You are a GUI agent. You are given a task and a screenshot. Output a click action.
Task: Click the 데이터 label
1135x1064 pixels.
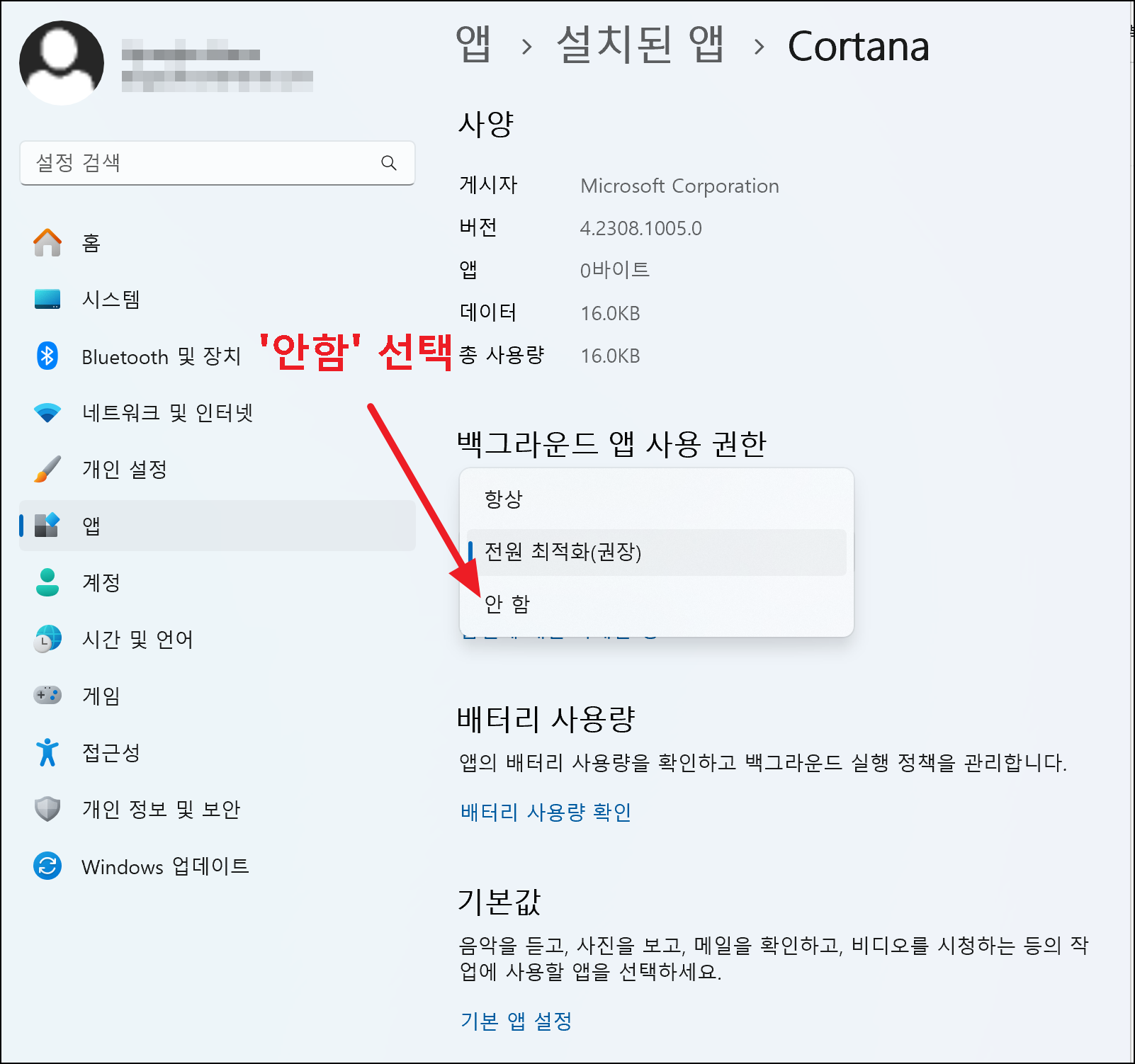(x=488, y=312)
